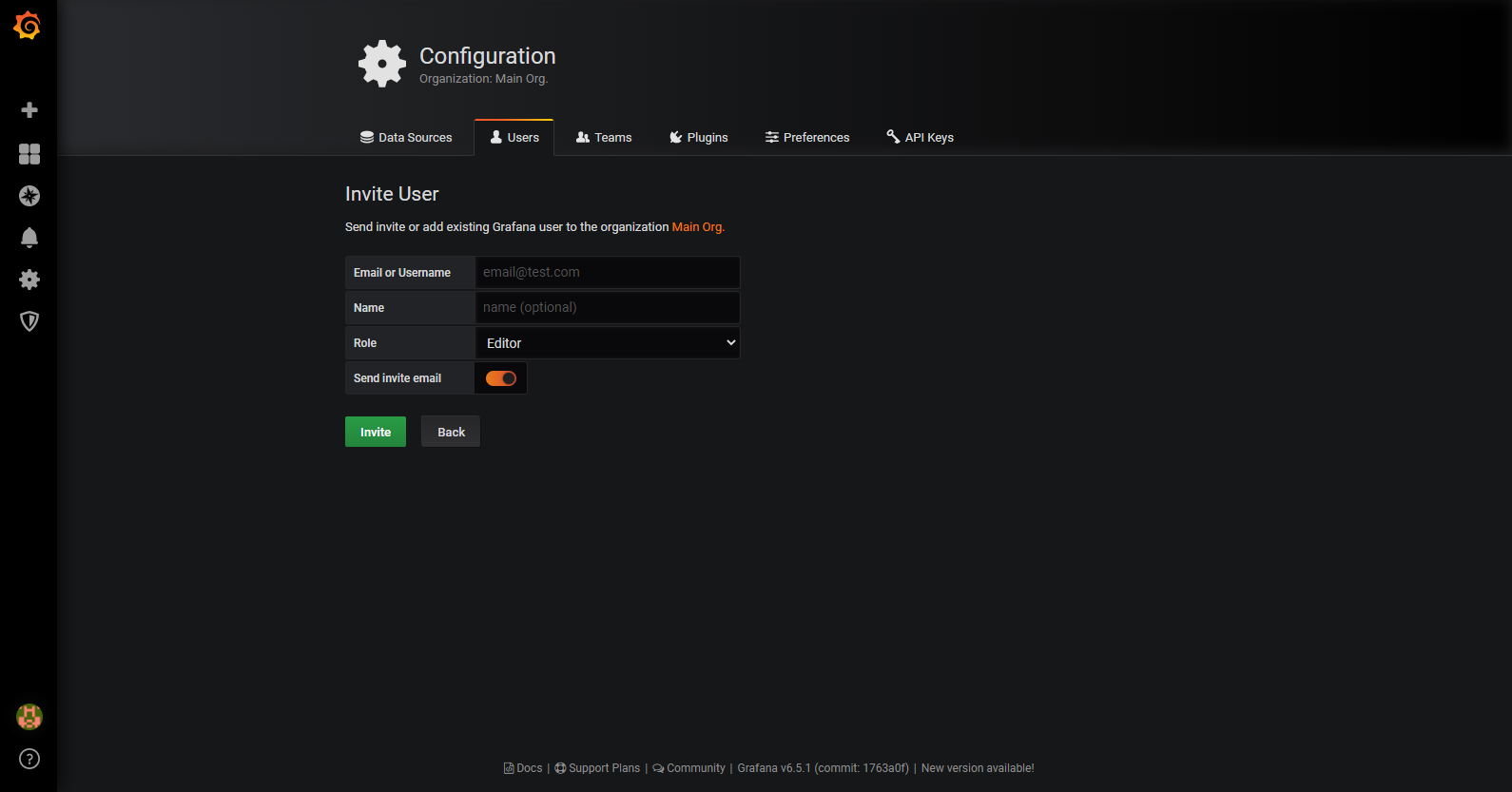This screenshot has height=792, width=1512.
Task: Switch to the Teams tab
Action: coord(604,138)
